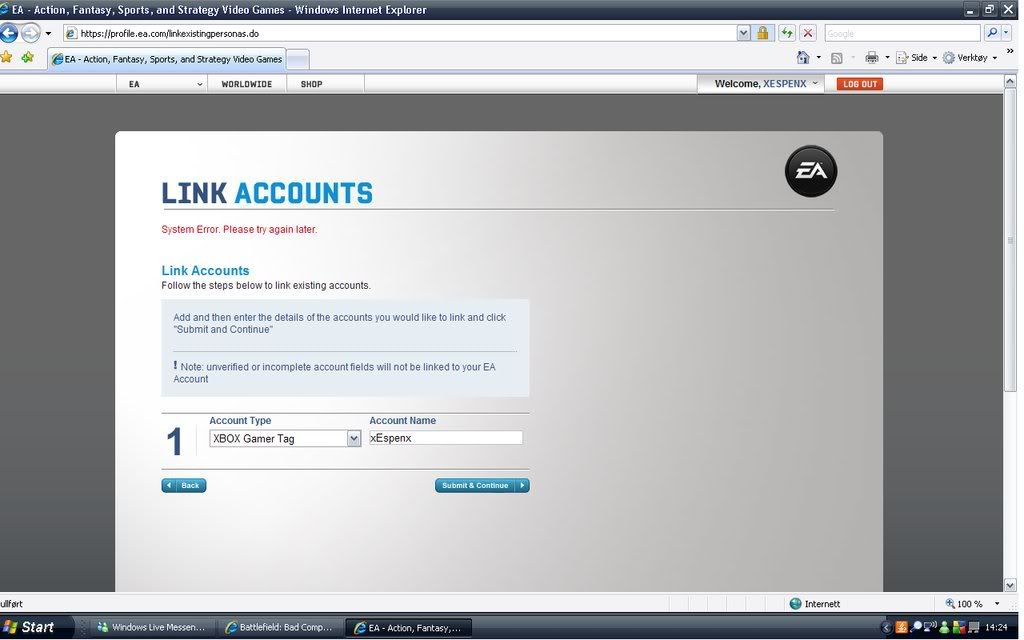The height and width of the screenshot is (640, 1024).
Task: Click the magnifier tray icon
Action: click(916, 627)
